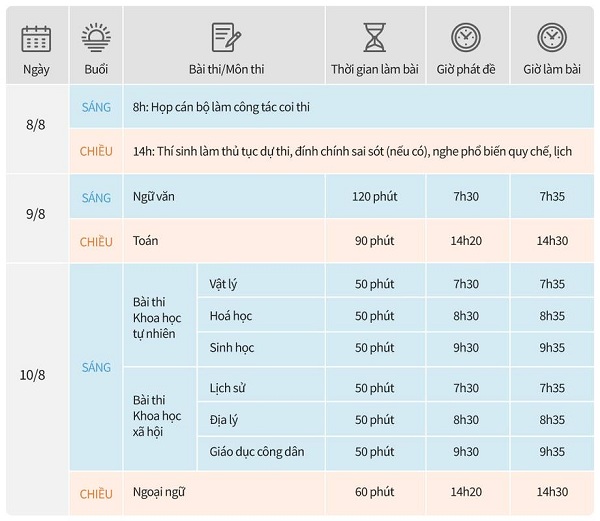Select the Bài thi Khoa học xã hội cell
600x521 pixels.
tap(160, 419)
